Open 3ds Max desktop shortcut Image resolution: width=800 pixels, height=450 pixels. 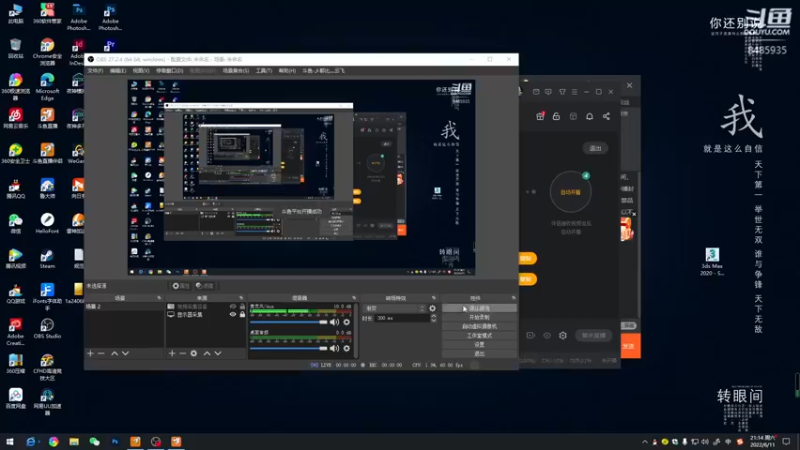712,261
